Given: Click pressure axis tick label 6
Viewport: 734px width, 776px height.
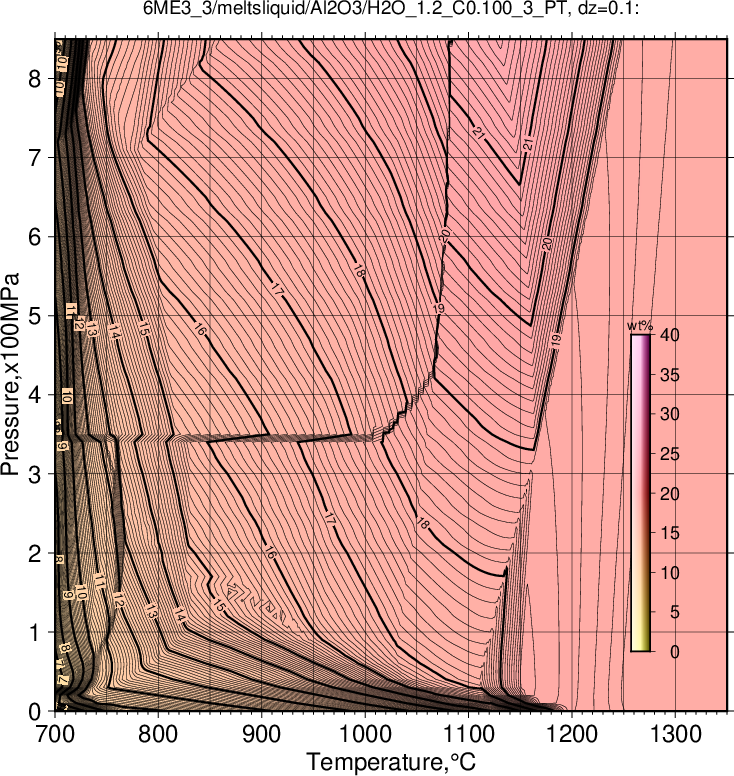Looking at the screenshot, I should point(35,237).
